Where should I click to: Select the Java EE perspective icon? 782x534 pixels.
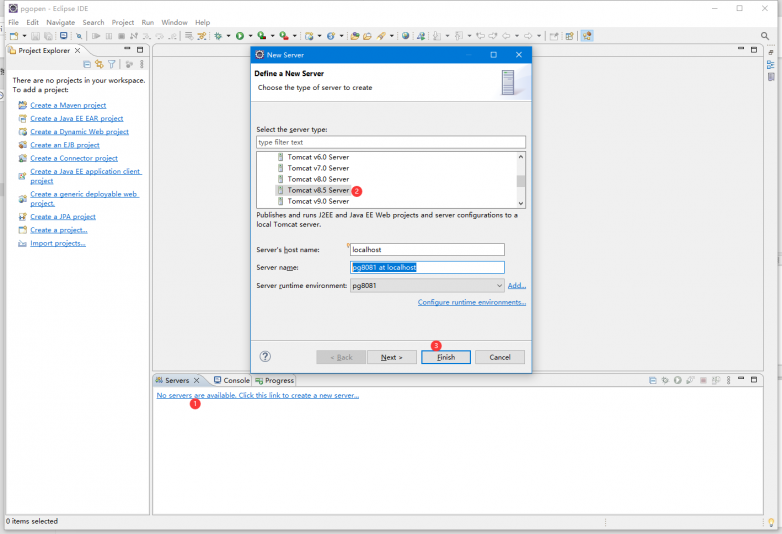click(586, 36)
